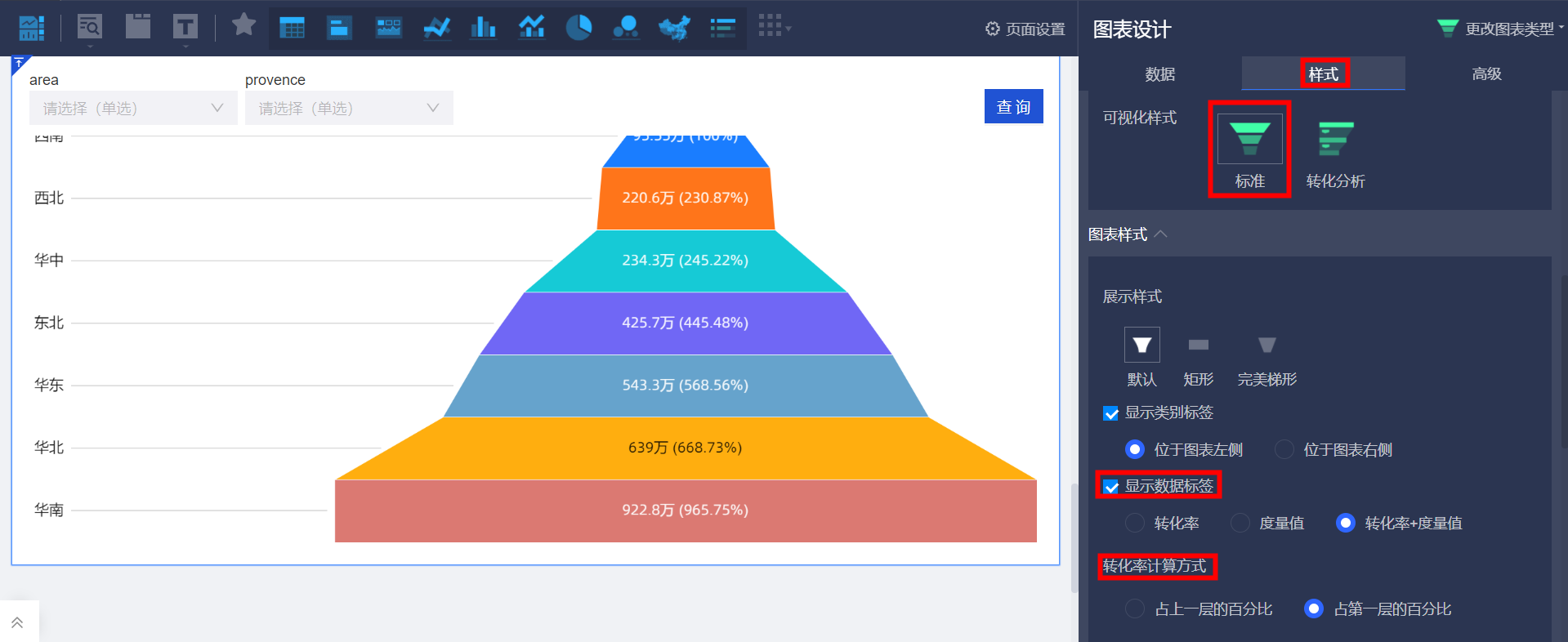
Task: Open the provence dropdown selector
Action: tap(349, 108)
